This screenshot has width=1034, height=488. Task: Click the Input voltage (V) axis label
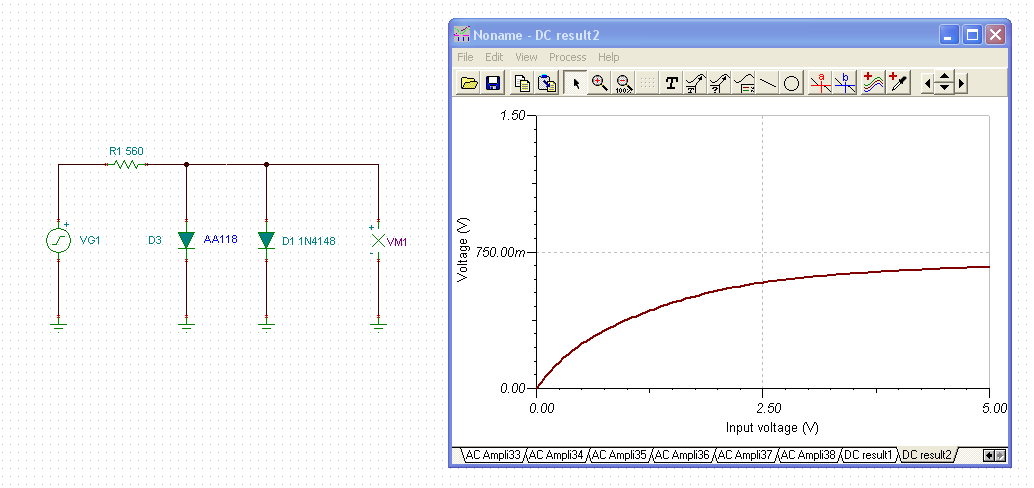772,427
